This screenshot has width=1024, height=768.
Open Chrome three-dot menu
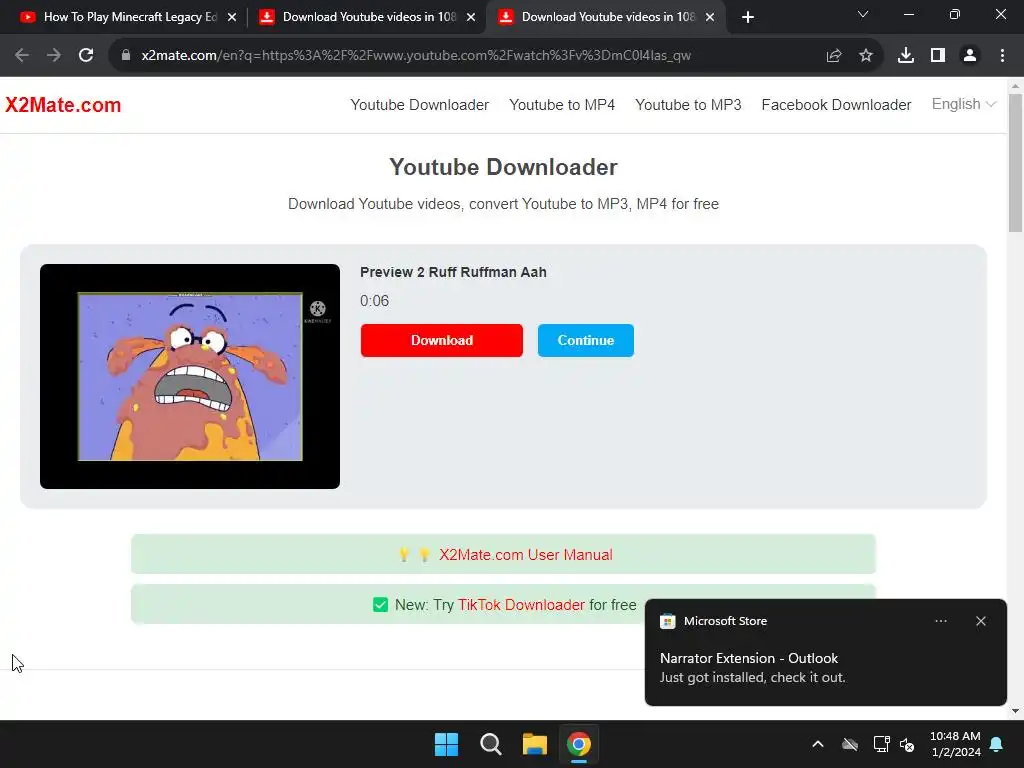pyautogui.click(x=1002, y=56)
